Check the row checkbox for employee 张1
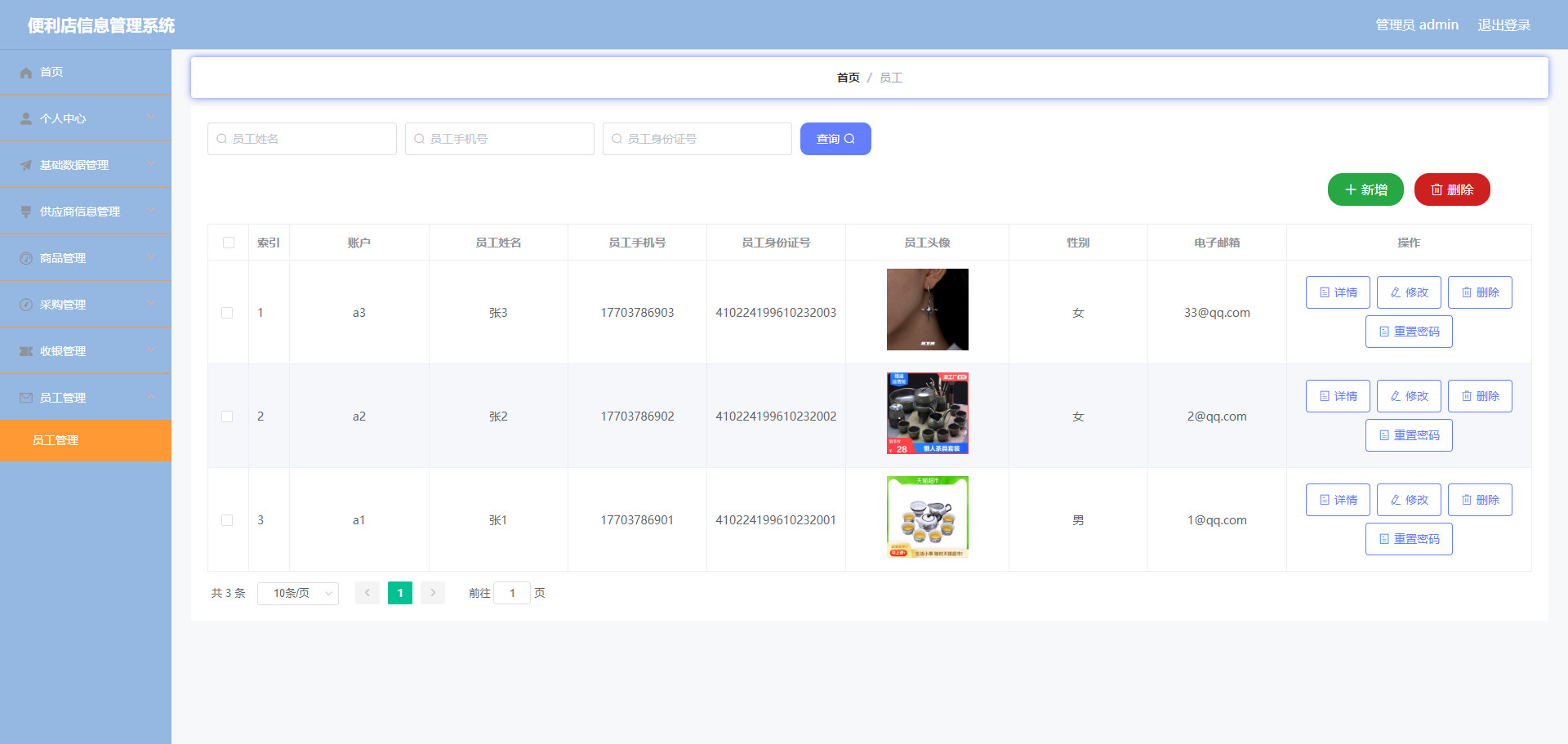1568x744 pixels. [x=227, y=520]
